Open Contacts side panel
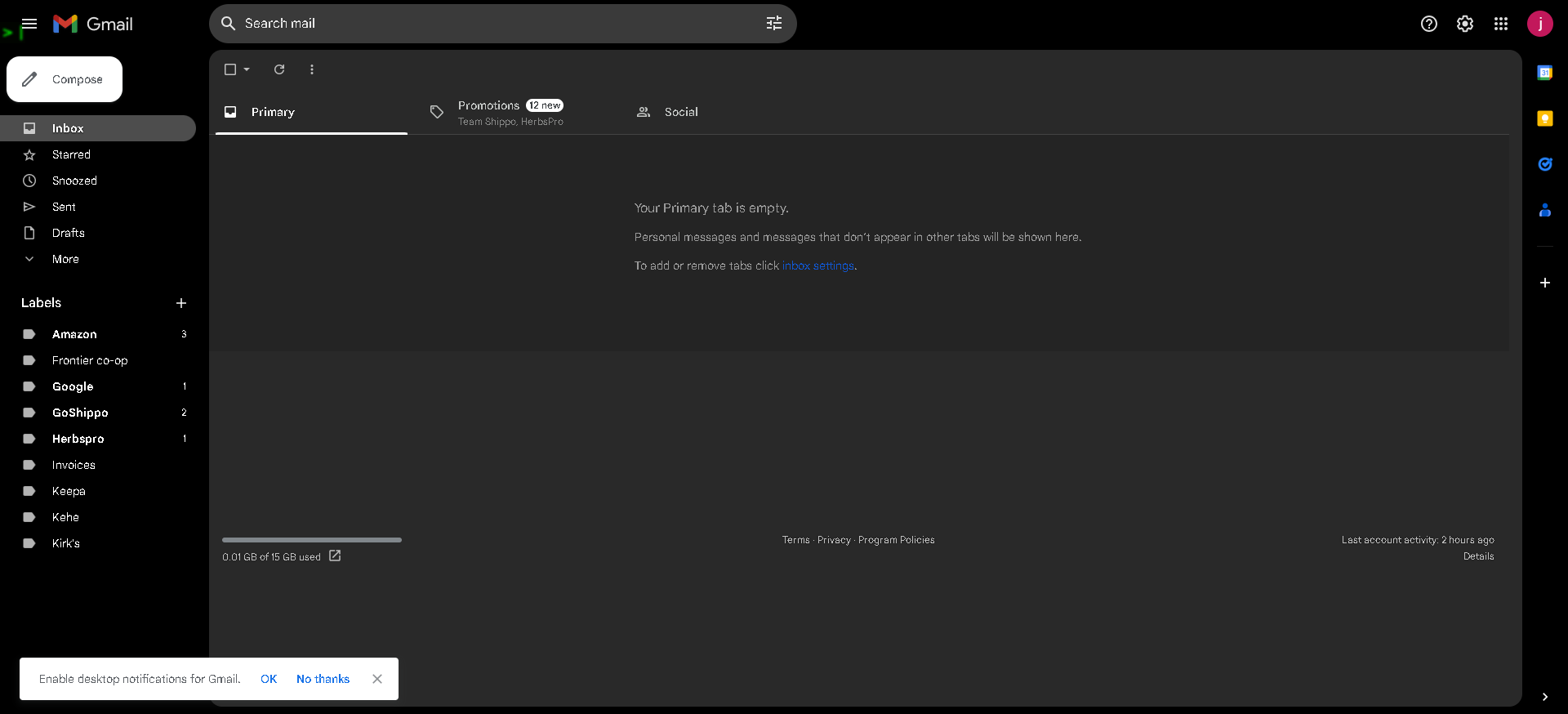This screenshot has height=714, width=1568. click(1545, 210)
